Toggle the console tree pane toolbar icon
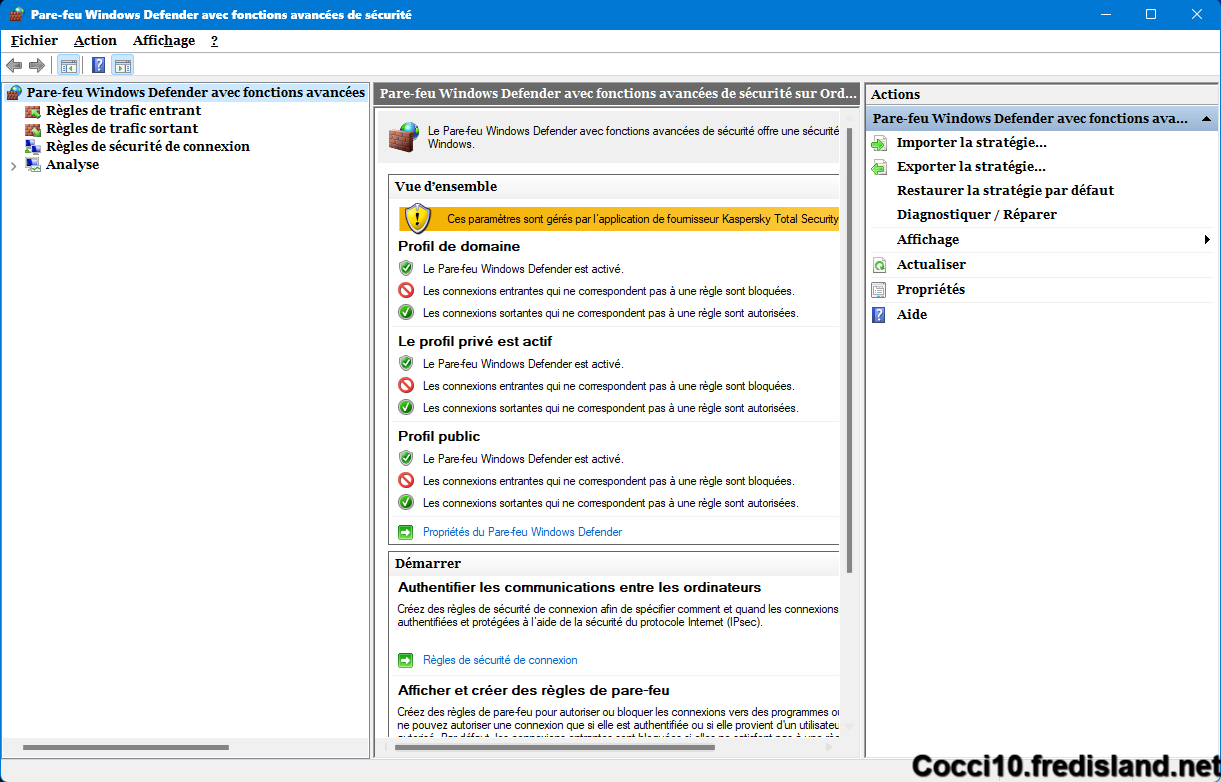The height and width of the screenshot is (782, 1221). [68, 66]
